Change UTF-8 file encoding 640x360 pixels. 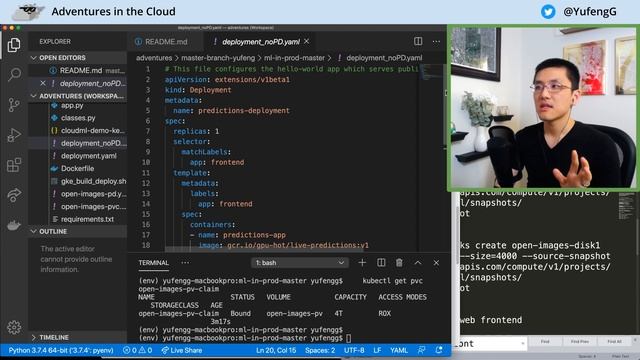tap(354, 350)
